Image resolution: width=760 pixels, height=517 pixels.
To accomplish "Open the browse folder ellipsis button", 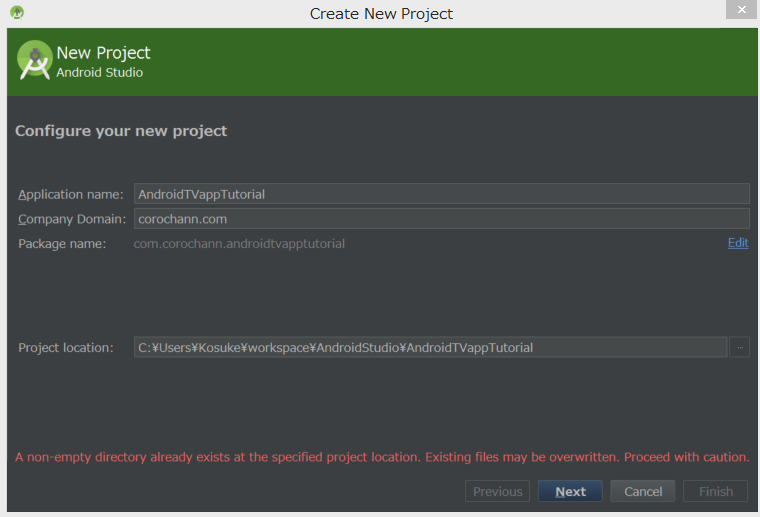I will click(x=740, y=347).
